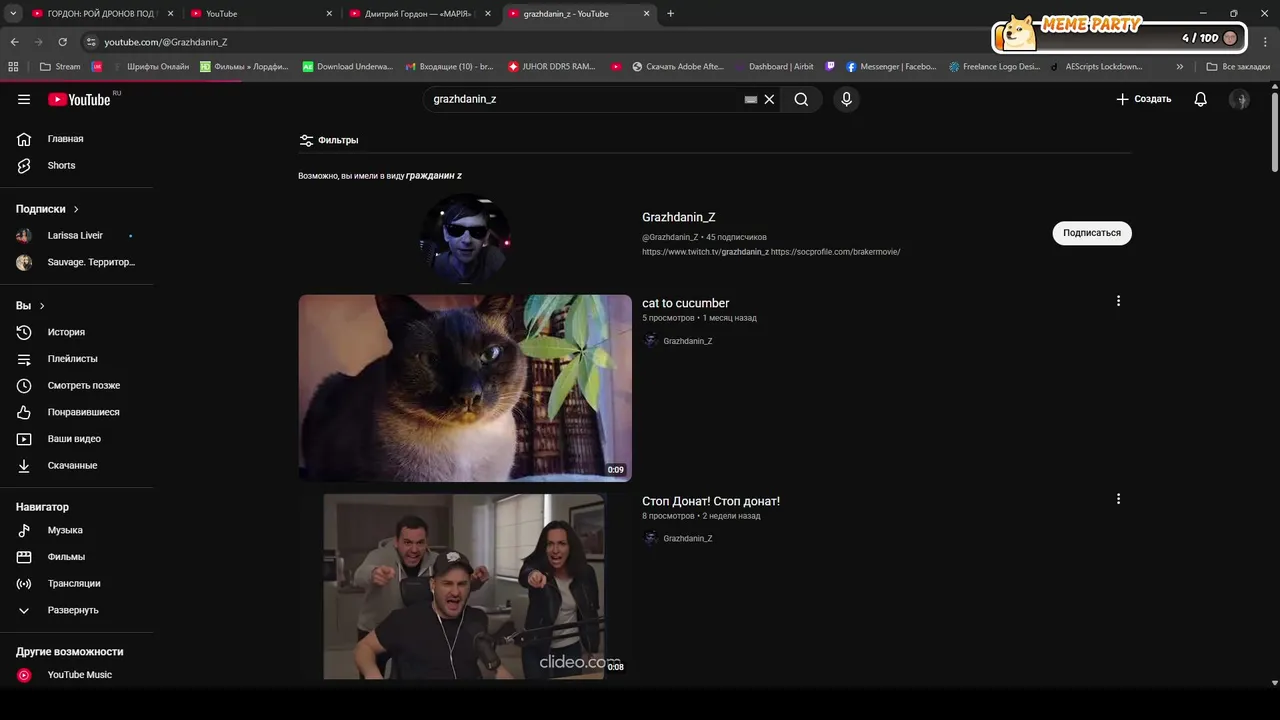Start voice search with microphone
1280x720 pixels.
click(846, 99)
